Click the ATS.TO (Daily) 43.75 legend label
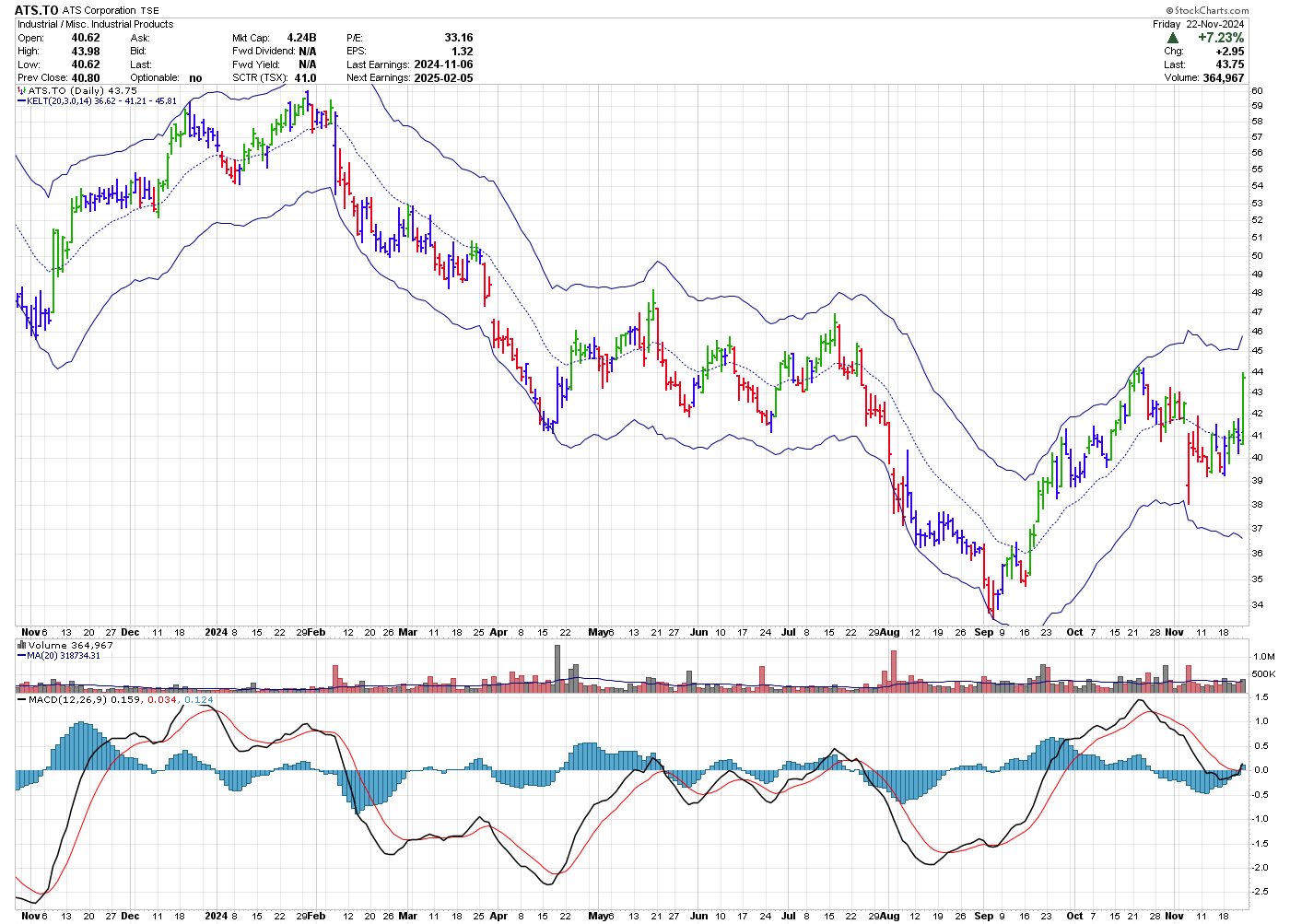 83,91
